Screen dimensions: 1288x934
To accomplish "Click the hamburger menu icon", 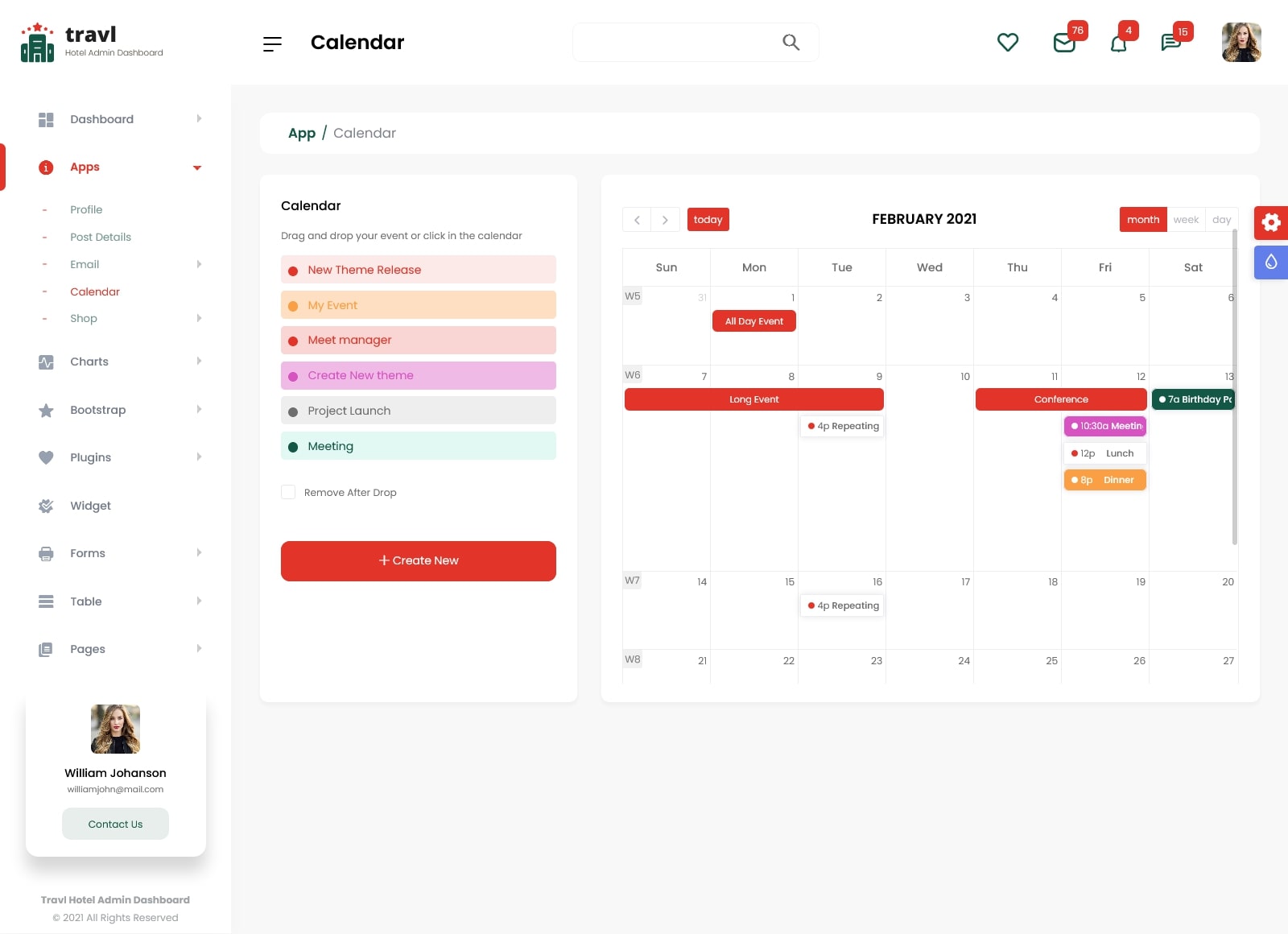I will pos(272,43).
